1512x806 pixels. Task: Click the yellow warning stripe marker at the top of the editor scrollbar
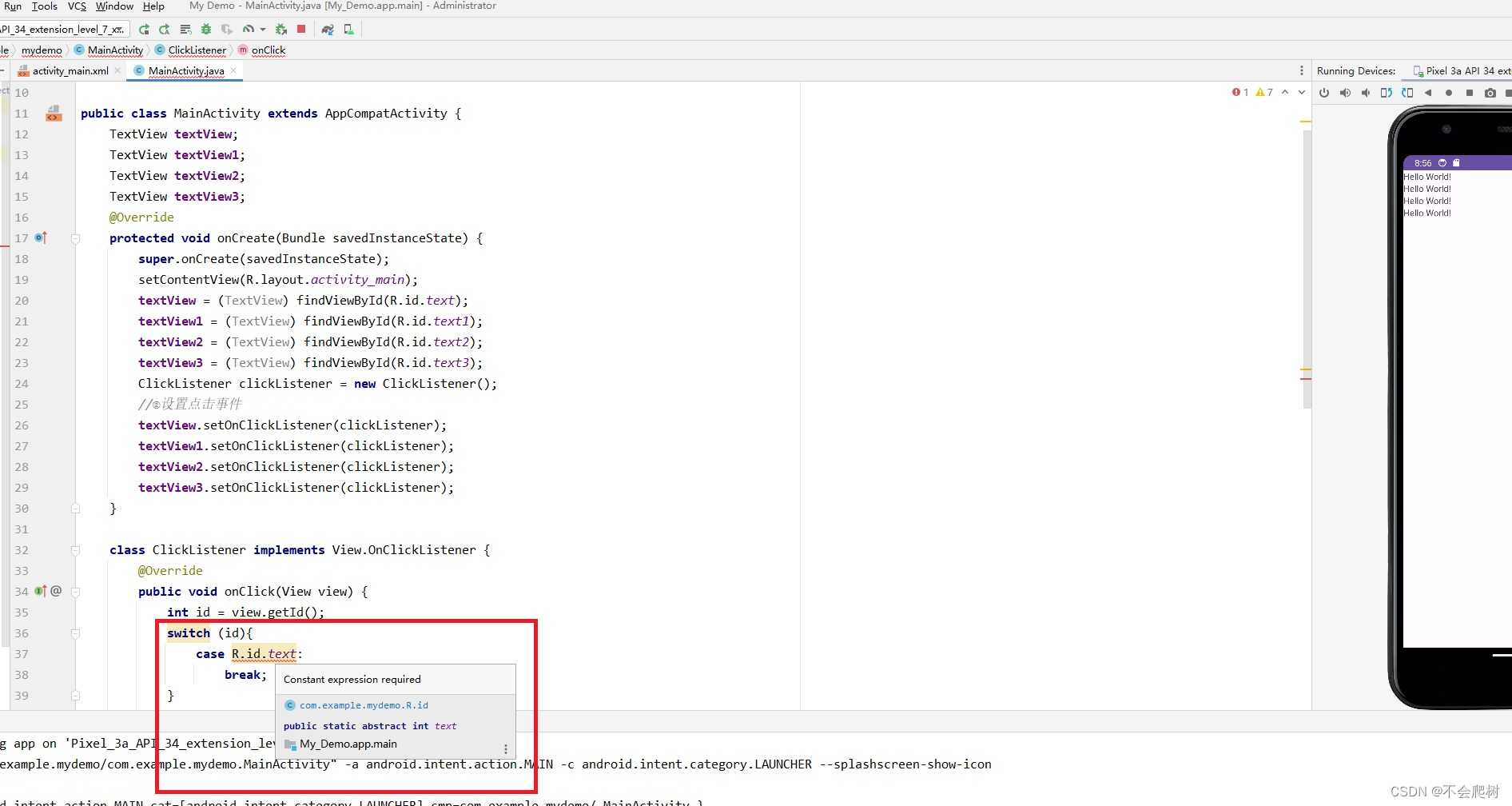[1305, 122]
